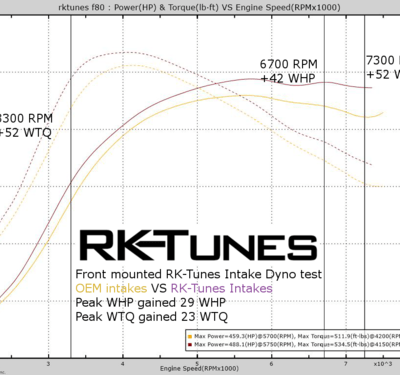Click the vertical marker line at 7300 RPM
400x375 pixels.
coord(364,187)
